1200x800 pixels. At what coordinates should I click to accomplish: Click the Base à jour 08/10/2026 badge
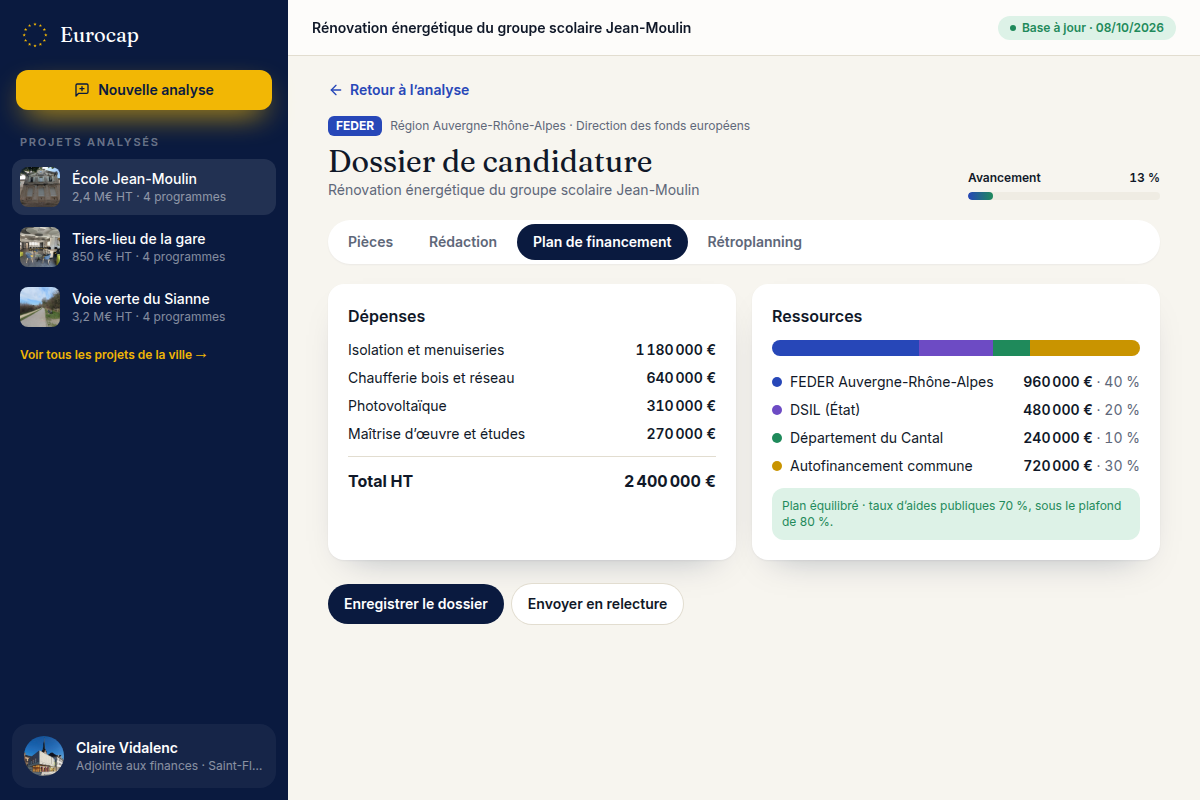pyautogui.click(x=1087, y=28)
